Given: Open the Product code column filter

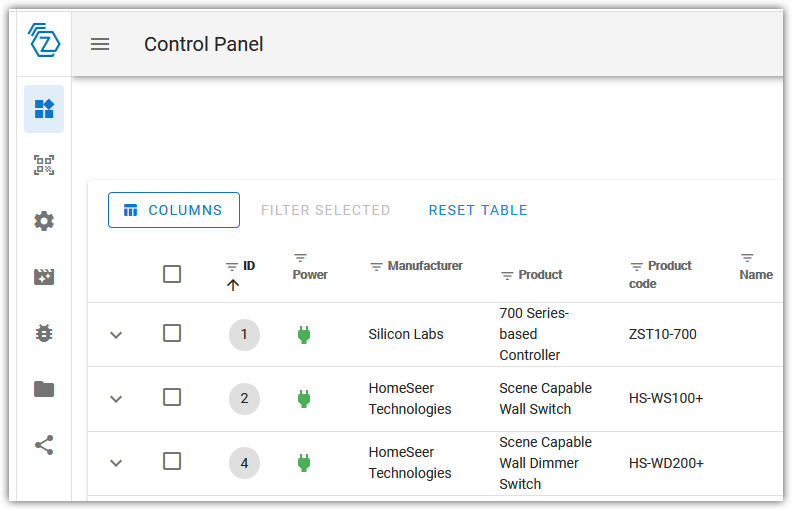Looking at the screenshot, I should [x=636, y=267].
